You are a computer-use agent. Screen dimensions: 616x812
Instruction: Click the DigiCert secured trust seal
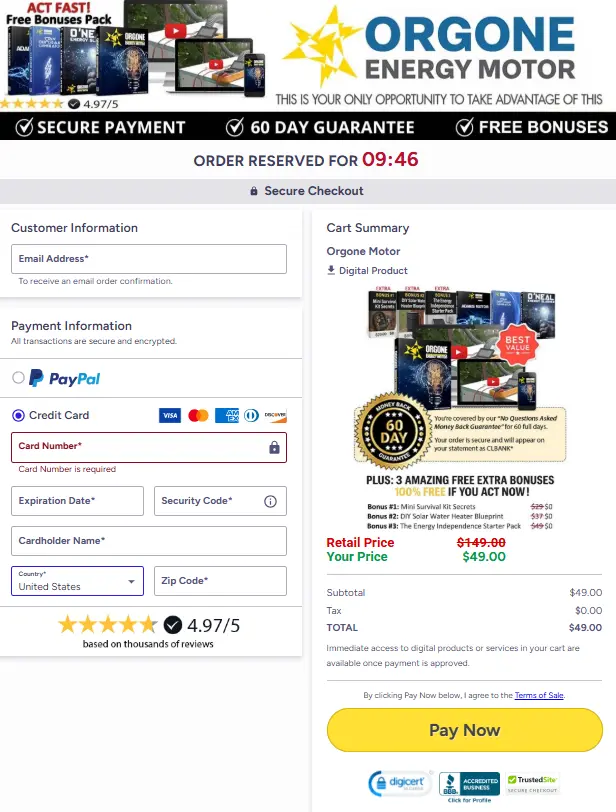pos(397,782)
